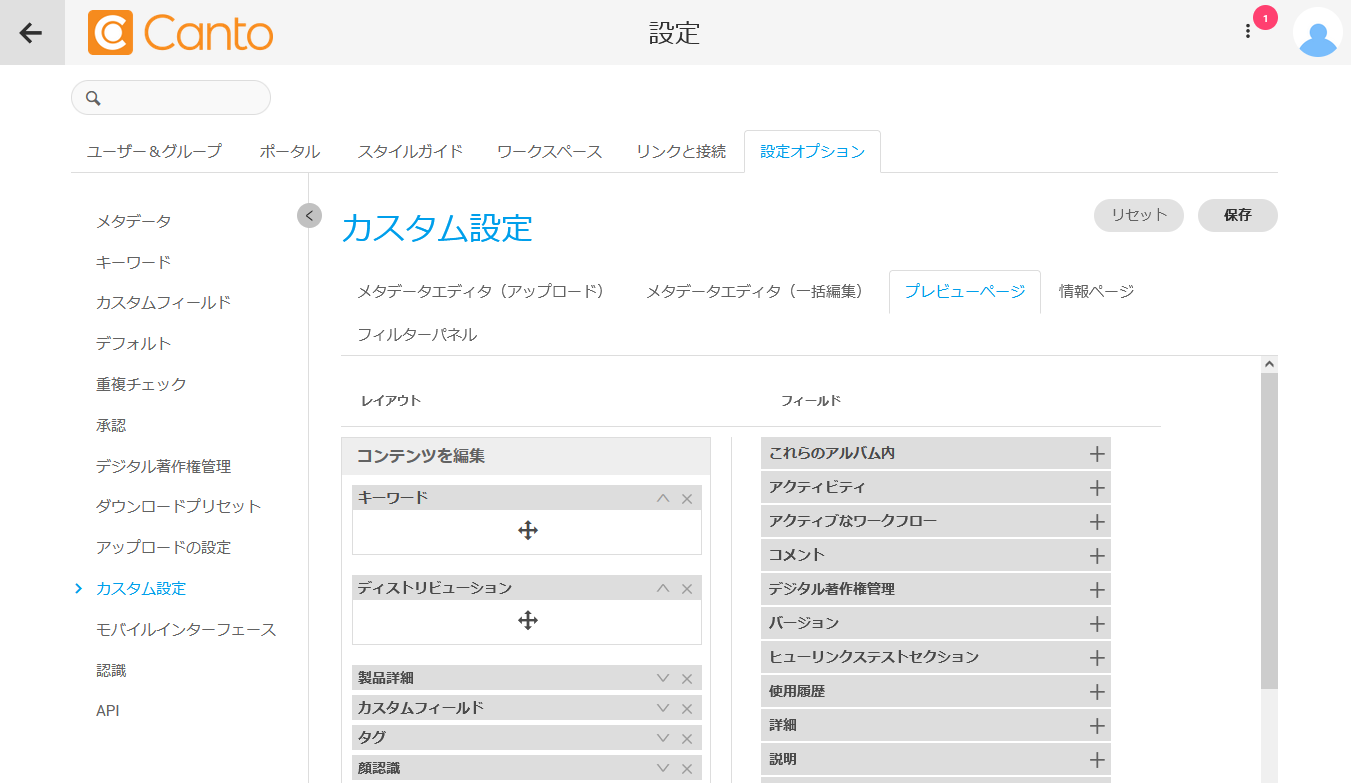This screenshot has height=783, width=1351.
Task: Add これらのアルバム内 field with plus icon
Action: (1096, 454)
